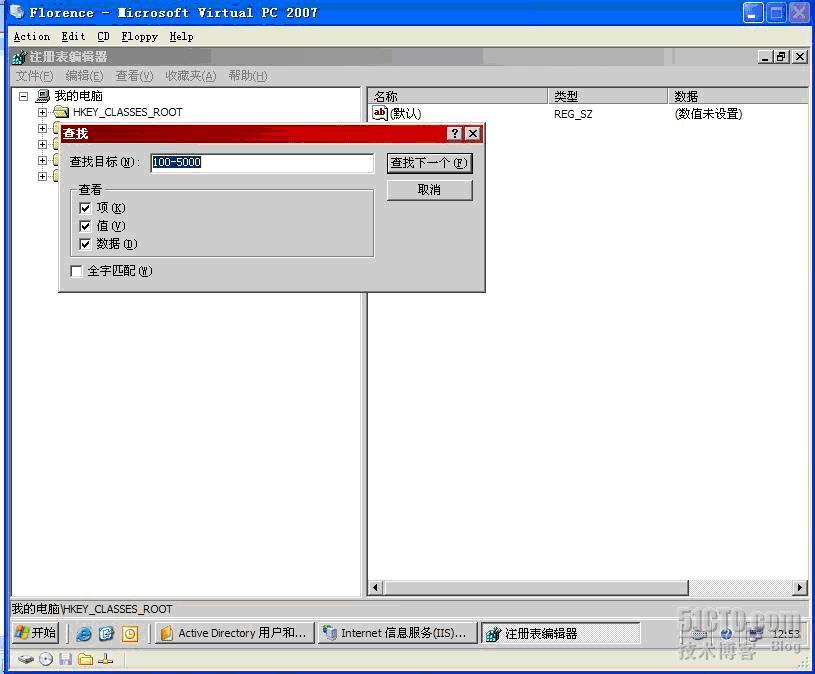
Task: Restore down the Registry Editor window
Action: coord(781,57)
